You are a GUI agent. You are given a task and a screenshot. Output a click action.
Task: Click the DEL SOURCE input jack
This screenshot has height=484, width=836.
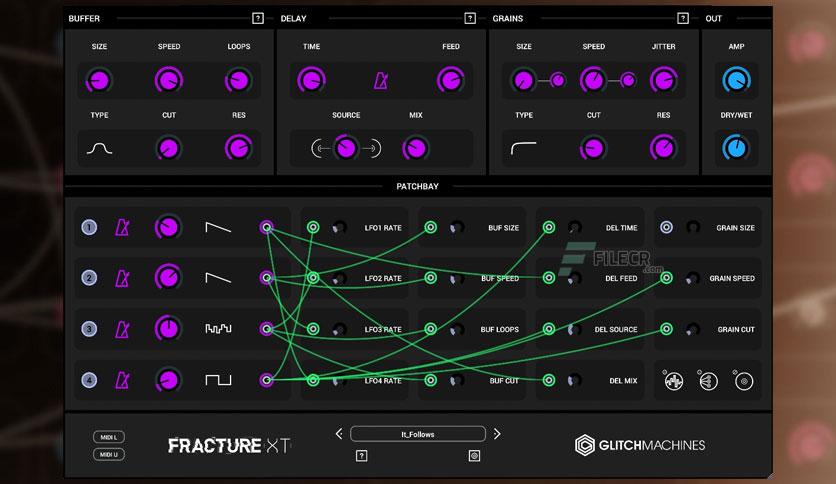(549, 329)
